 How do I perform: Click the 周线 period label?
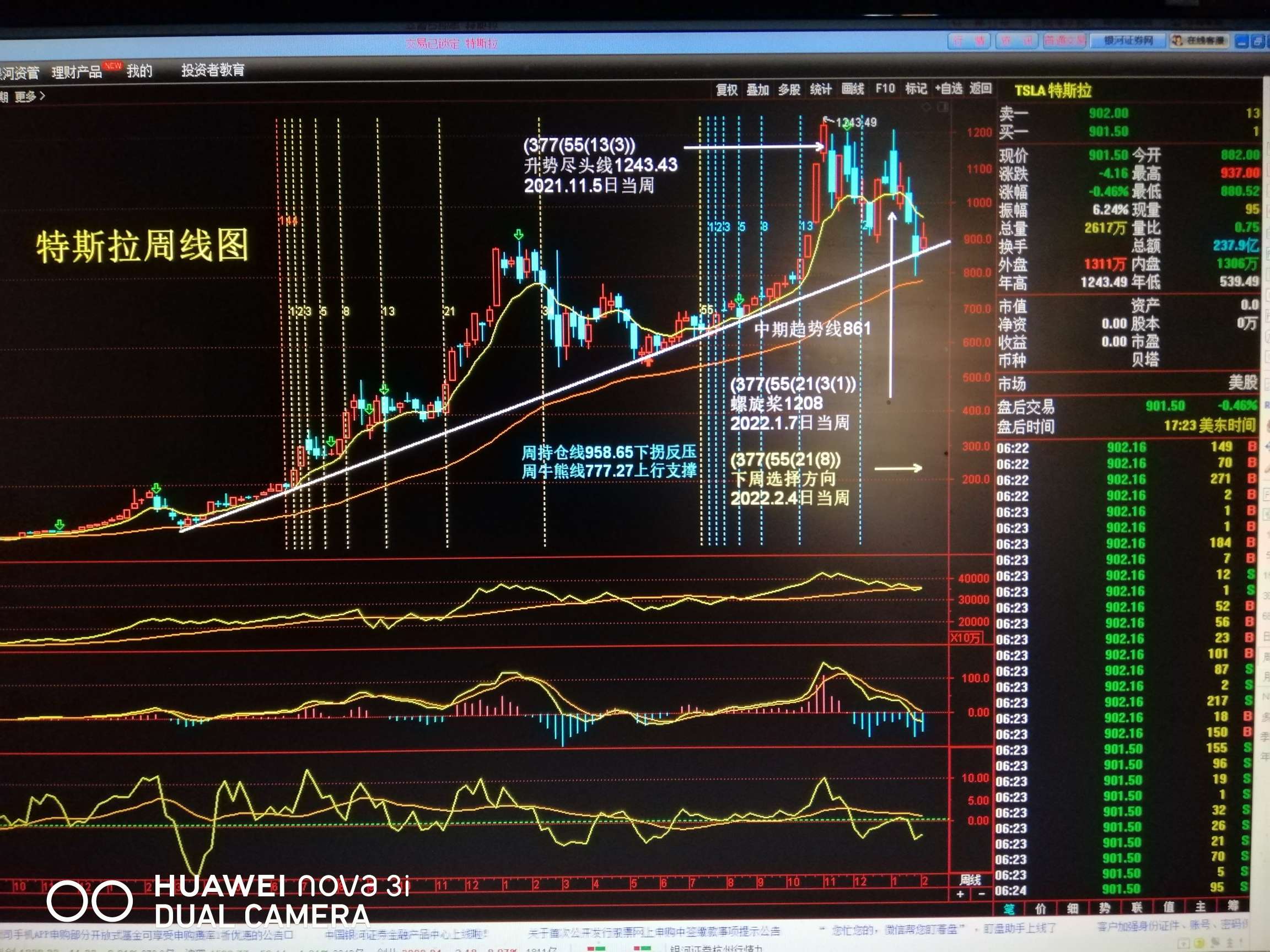coord(970,879)
